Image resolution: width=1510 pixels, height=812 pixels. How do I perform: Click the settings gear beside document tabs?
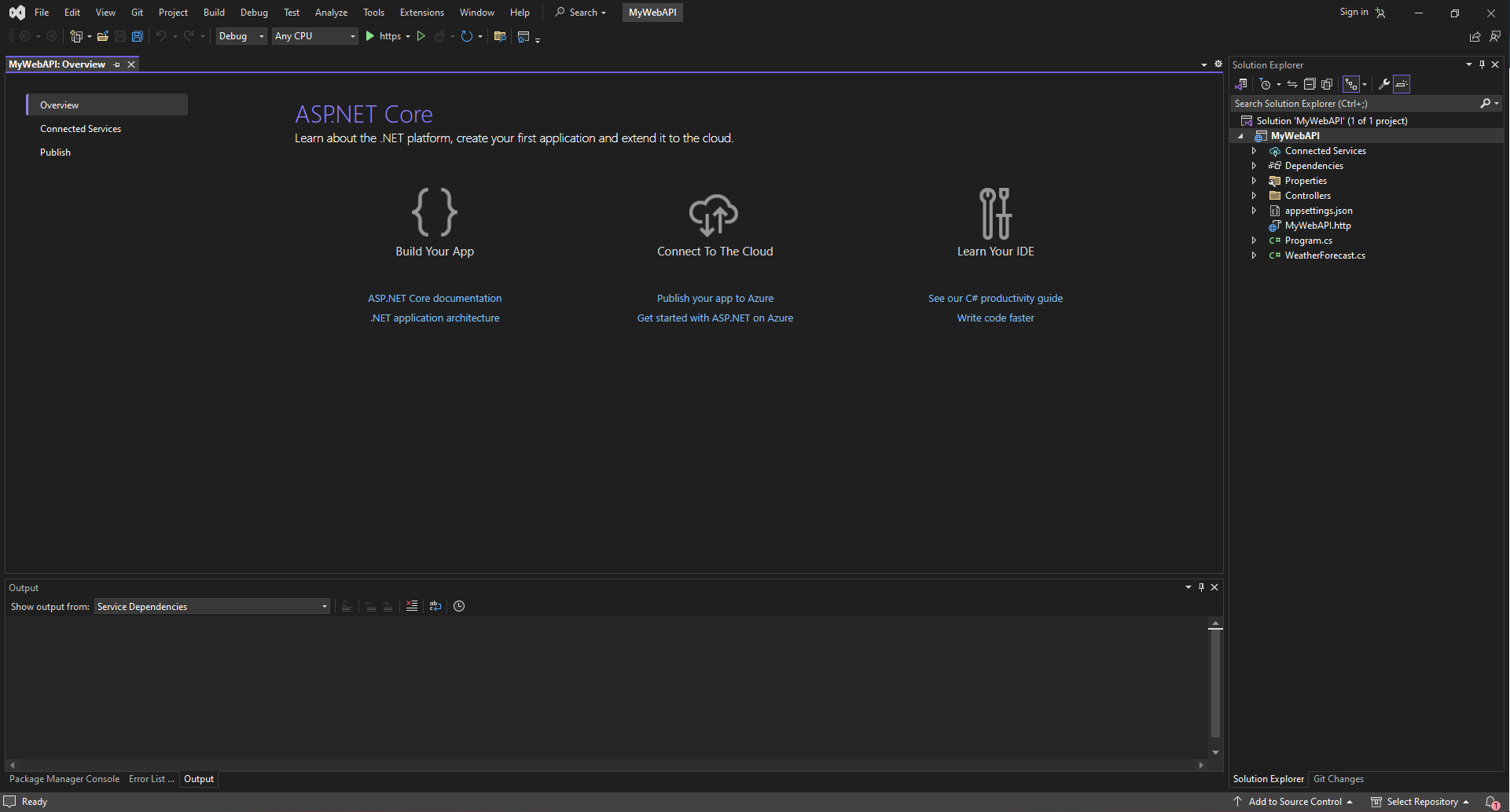(x=1218, y=64)
